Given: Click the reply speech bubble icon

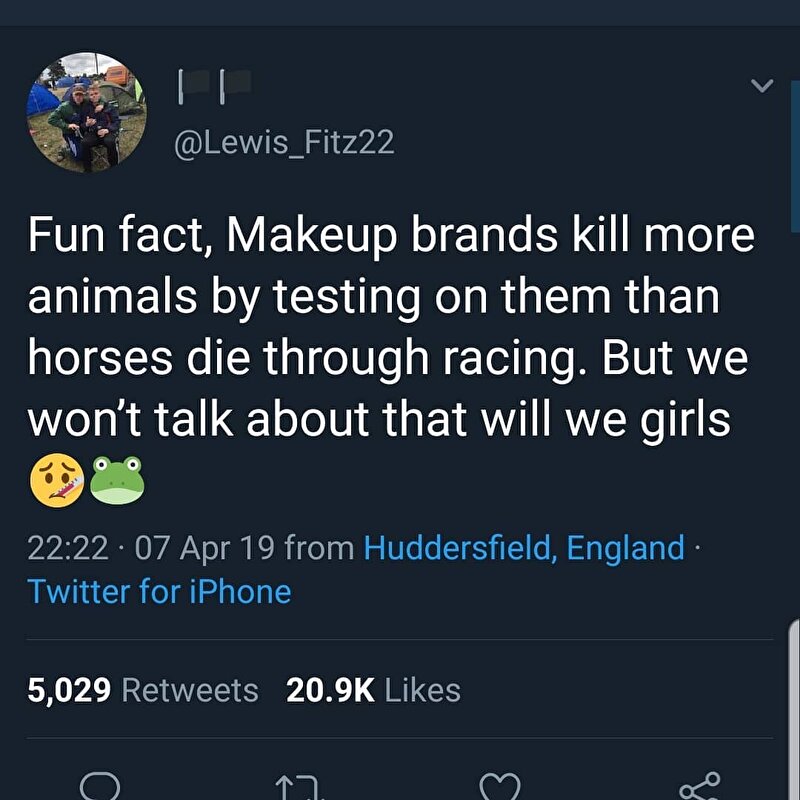Looking at the screenshot, I should coord(98,788).
